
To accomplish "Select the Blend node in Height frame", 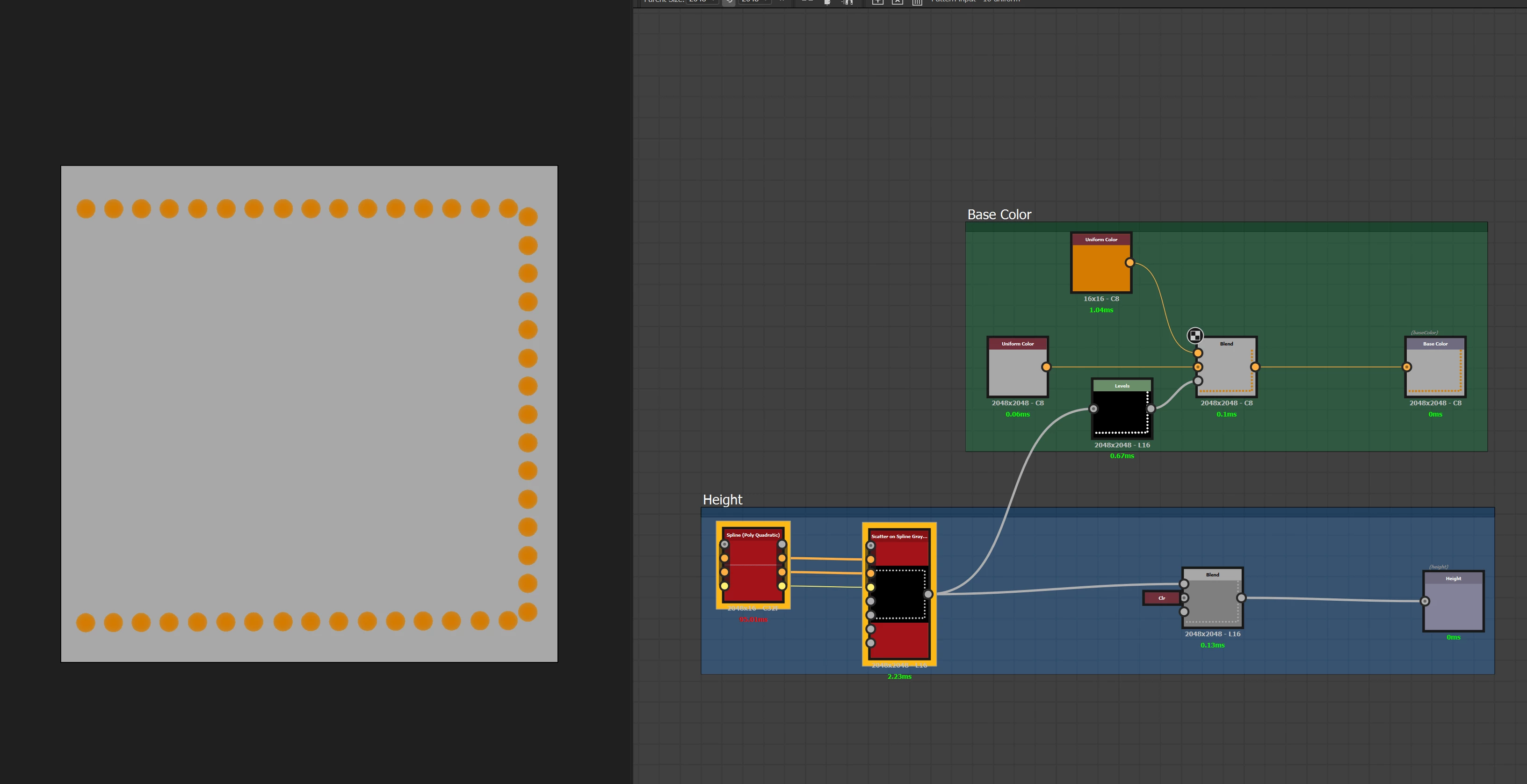I will pyautogui.click(x=1212, y=602).
